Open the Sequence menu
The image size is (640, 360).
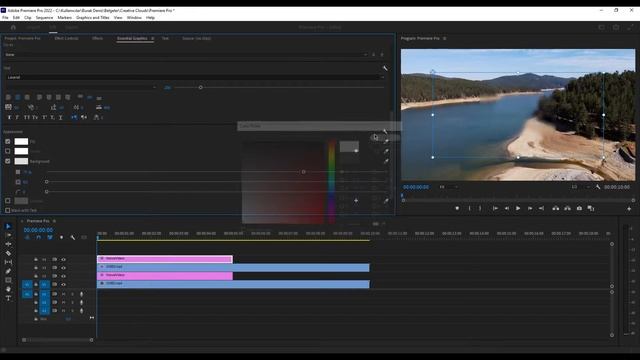[x=44, y=18]
